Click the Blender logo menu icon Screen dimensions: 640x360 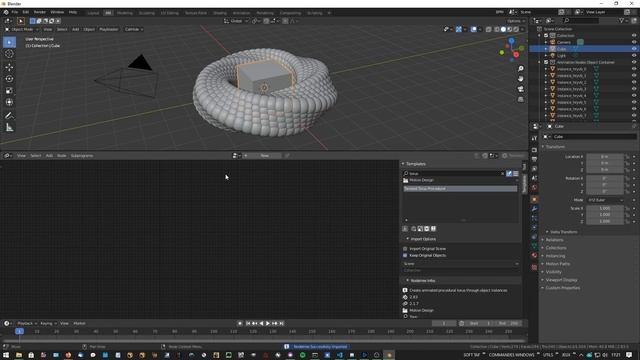point(6,12)
